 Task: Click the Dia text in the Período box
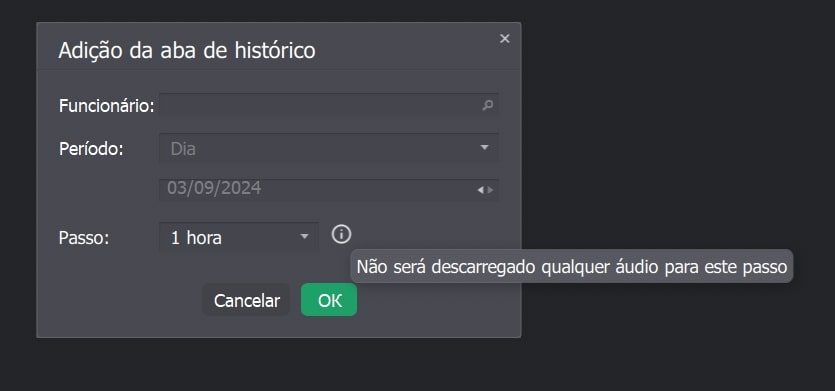pyautogui.click(x=183, y=149)
